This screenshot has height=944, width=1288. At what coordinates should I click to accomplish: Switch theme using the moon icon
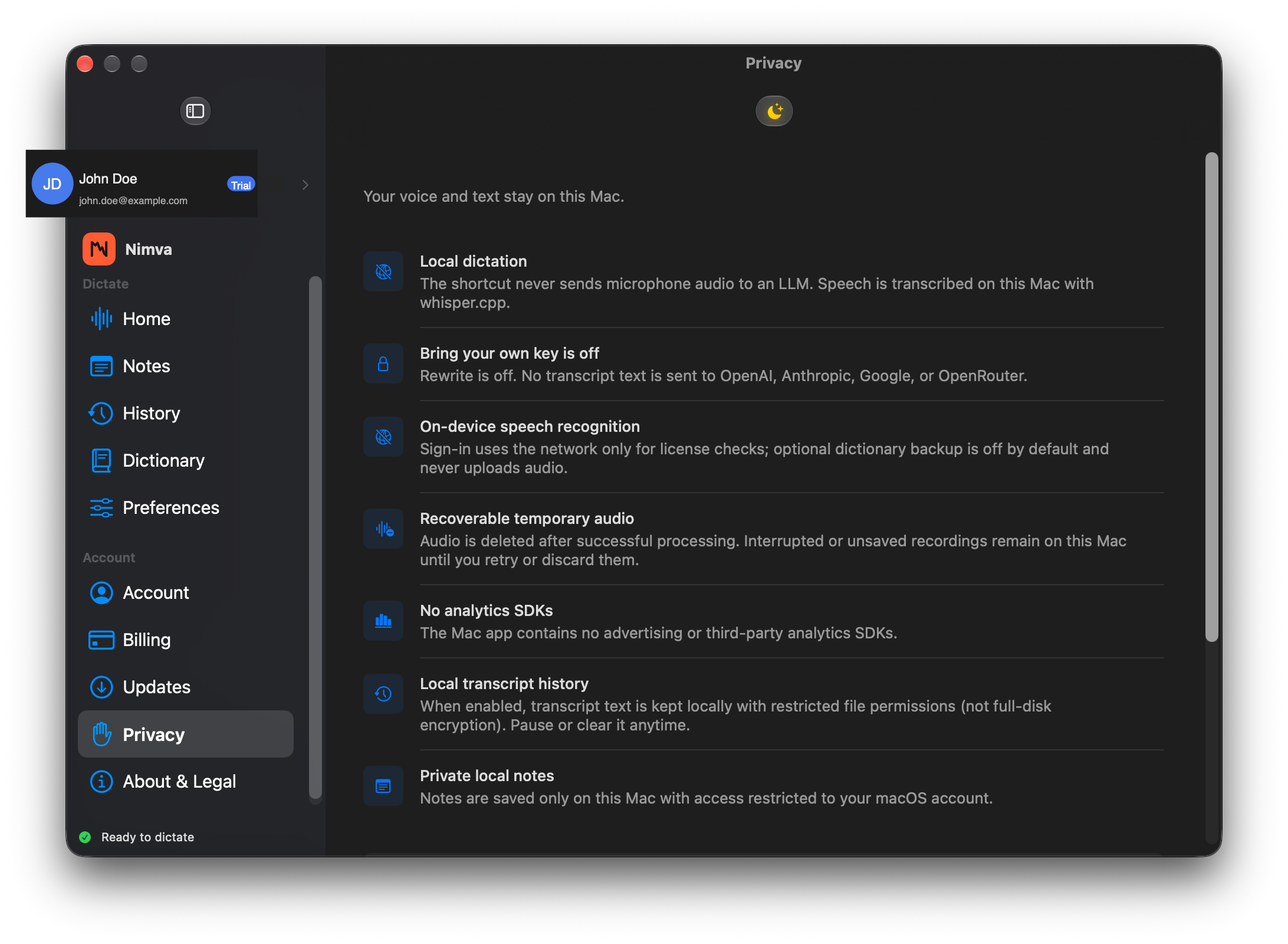(x=774, y=111)
